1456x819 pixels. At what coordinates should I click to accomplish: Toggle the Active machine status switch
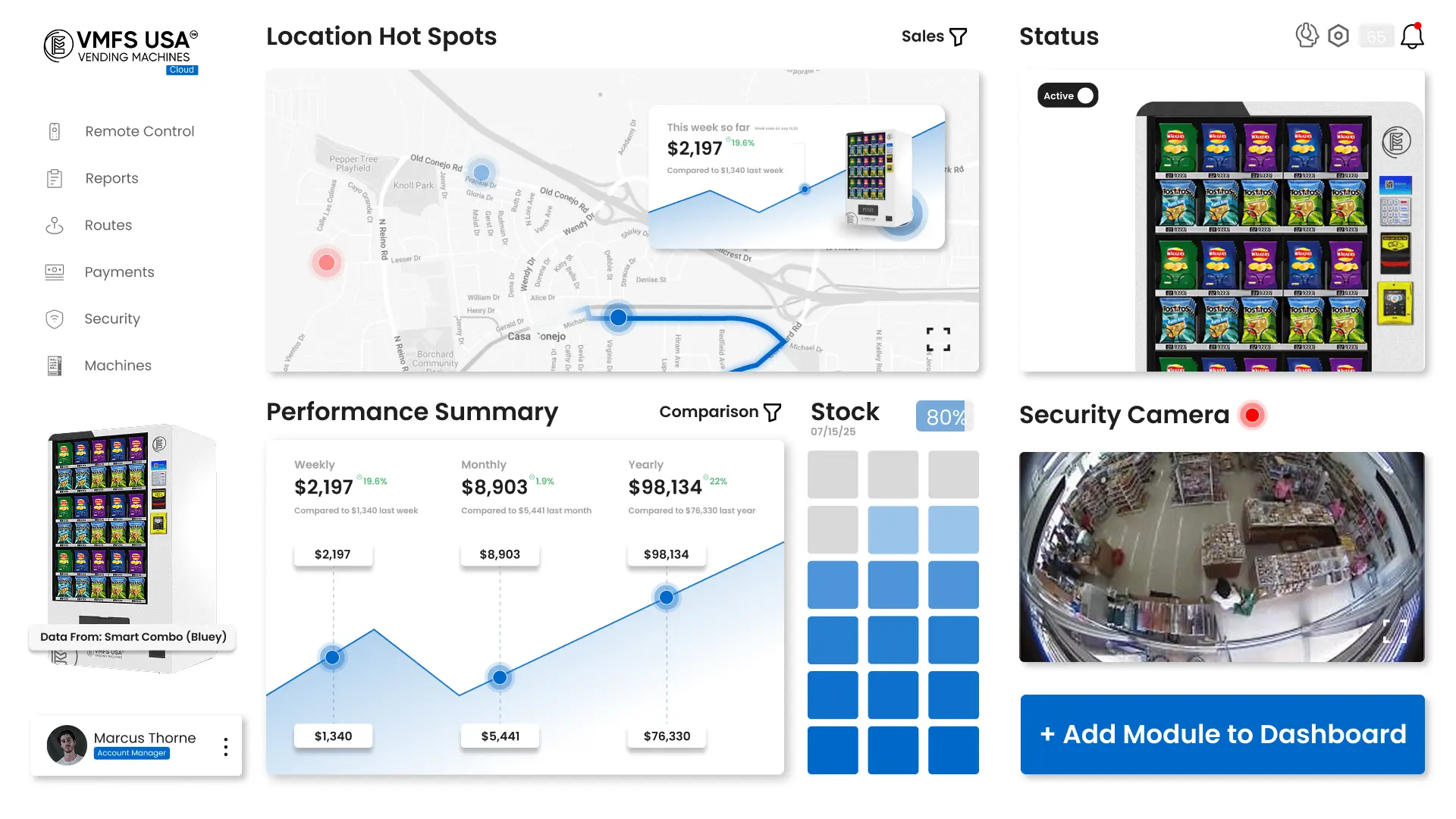tap(1068, 96)
